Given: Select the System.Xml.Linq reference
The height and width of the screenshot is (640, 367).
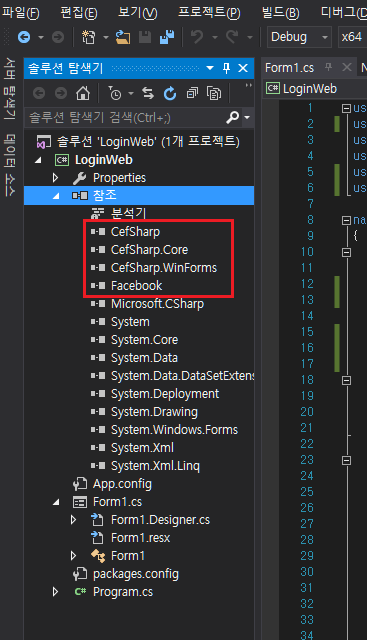Looking at the screenshot, I should [145, 466].
